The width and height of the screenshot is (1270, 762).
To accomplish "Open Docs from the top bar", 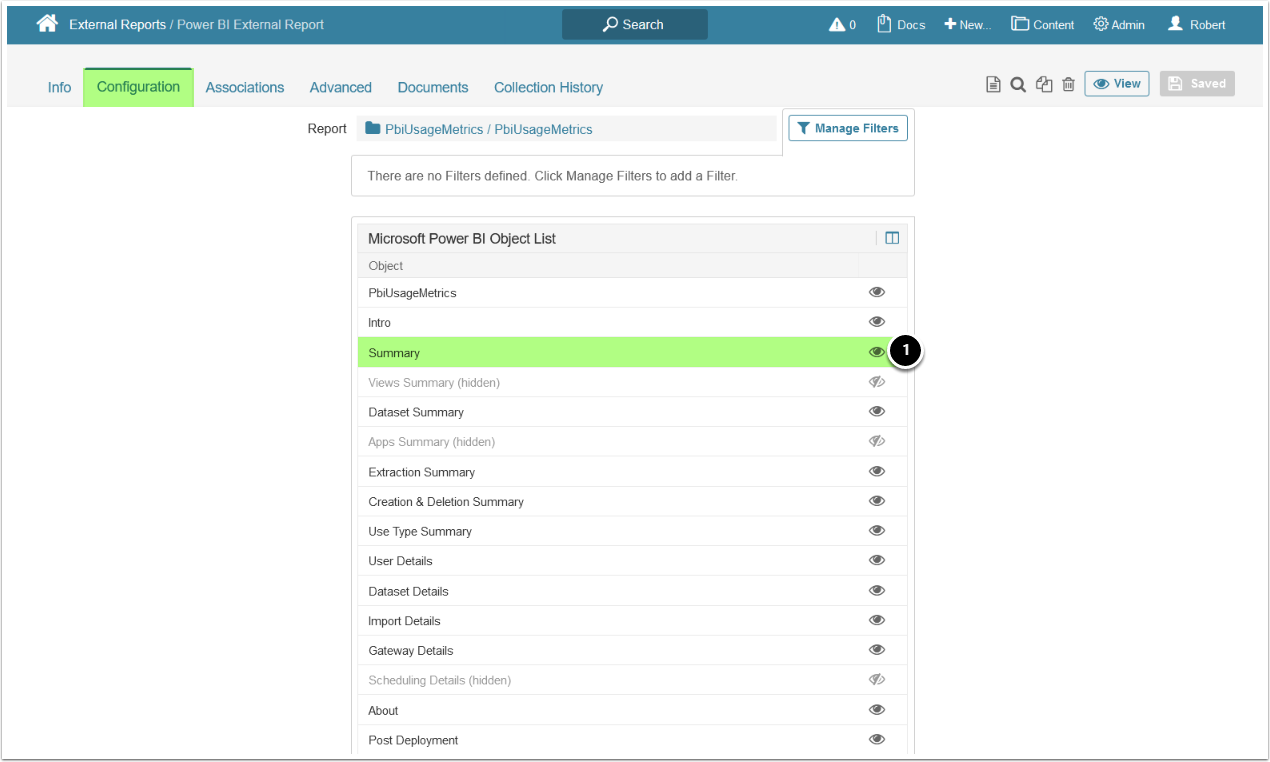I will [x=901, y=24].
